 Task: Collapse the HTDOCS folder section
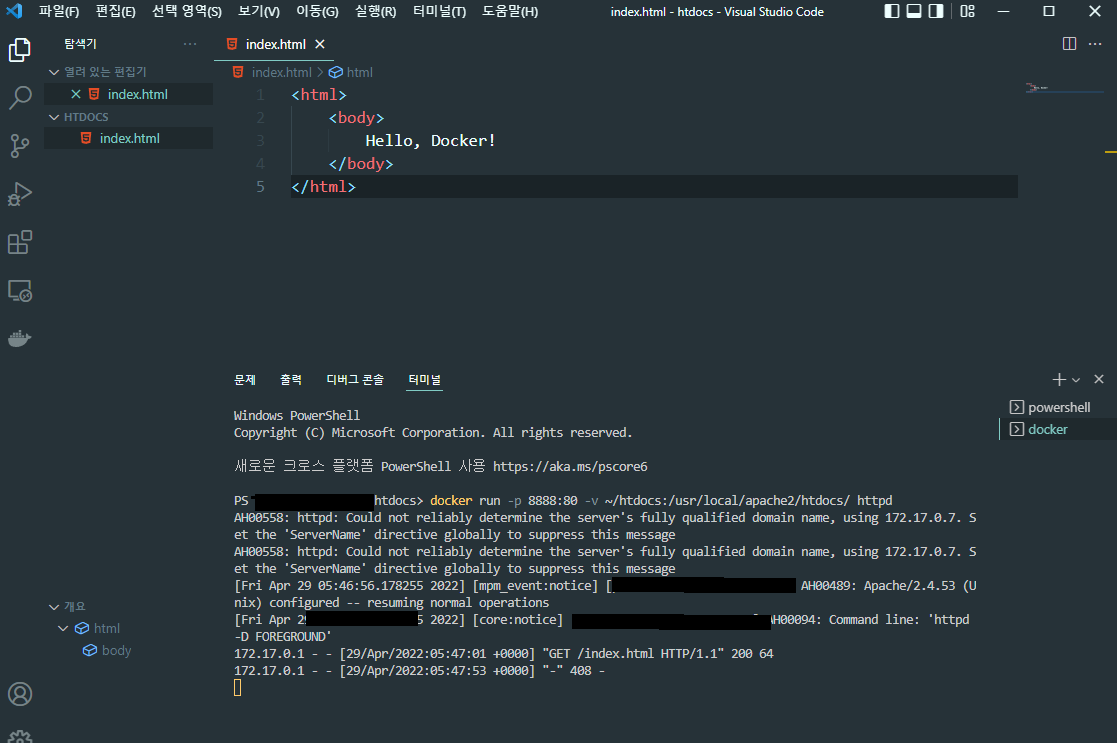(54, 117)
